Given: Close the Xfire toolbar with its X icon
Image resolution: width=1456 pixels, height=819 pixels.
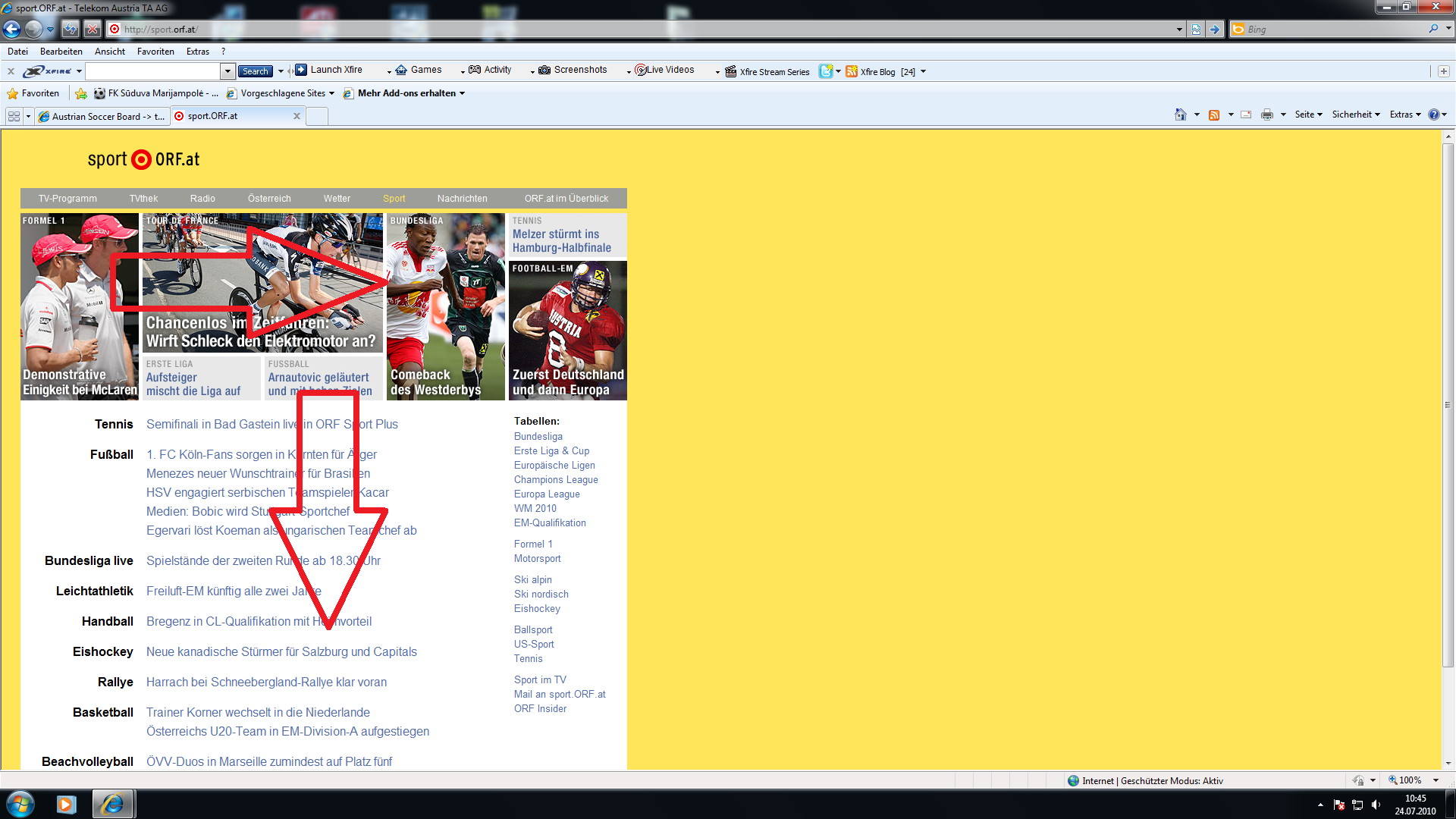Looking at the screenshot, I should tap(11, 71).
